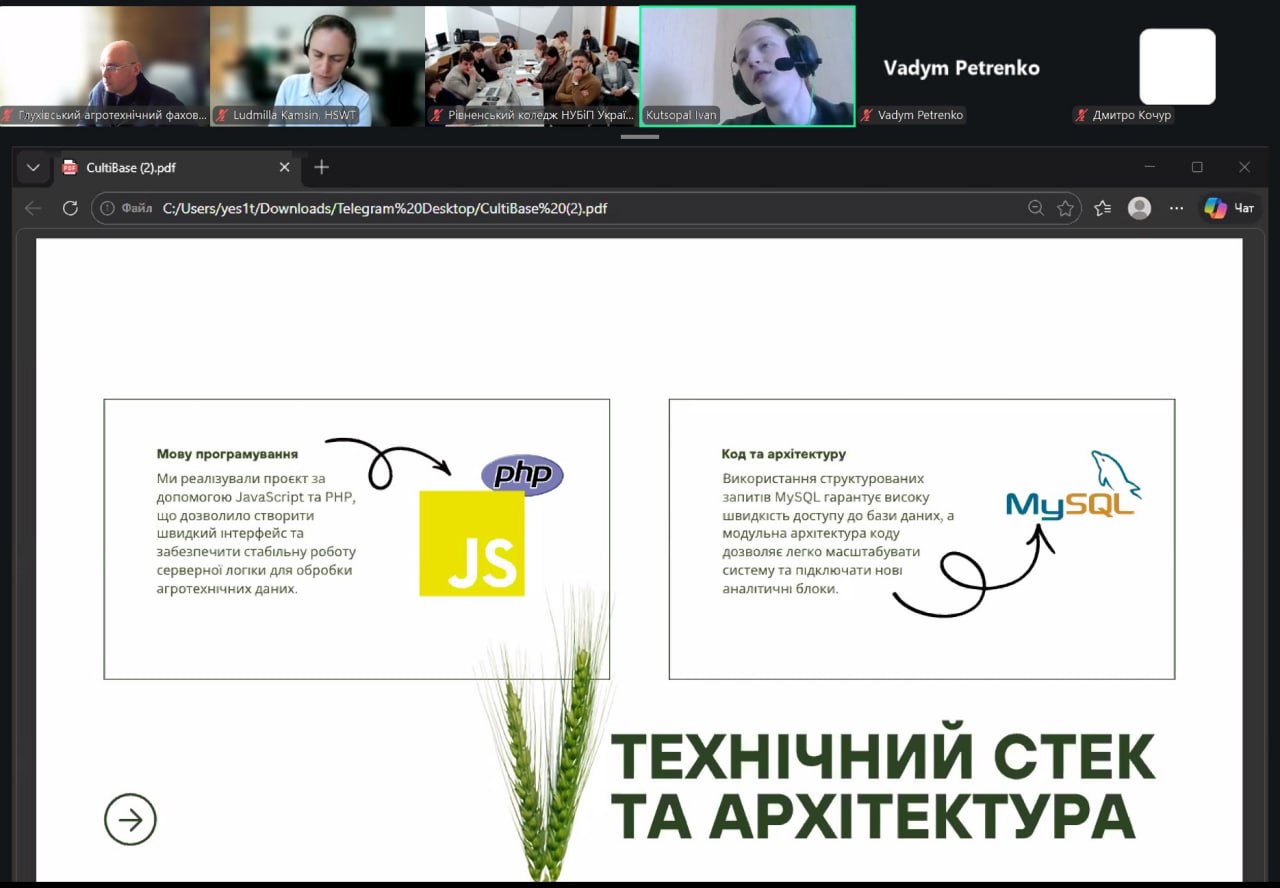Image resolution: width=1280 pixels, height=888 pixels.
Task: Click muted mic icon for Рівненський коледж
Action: point(437,115)
